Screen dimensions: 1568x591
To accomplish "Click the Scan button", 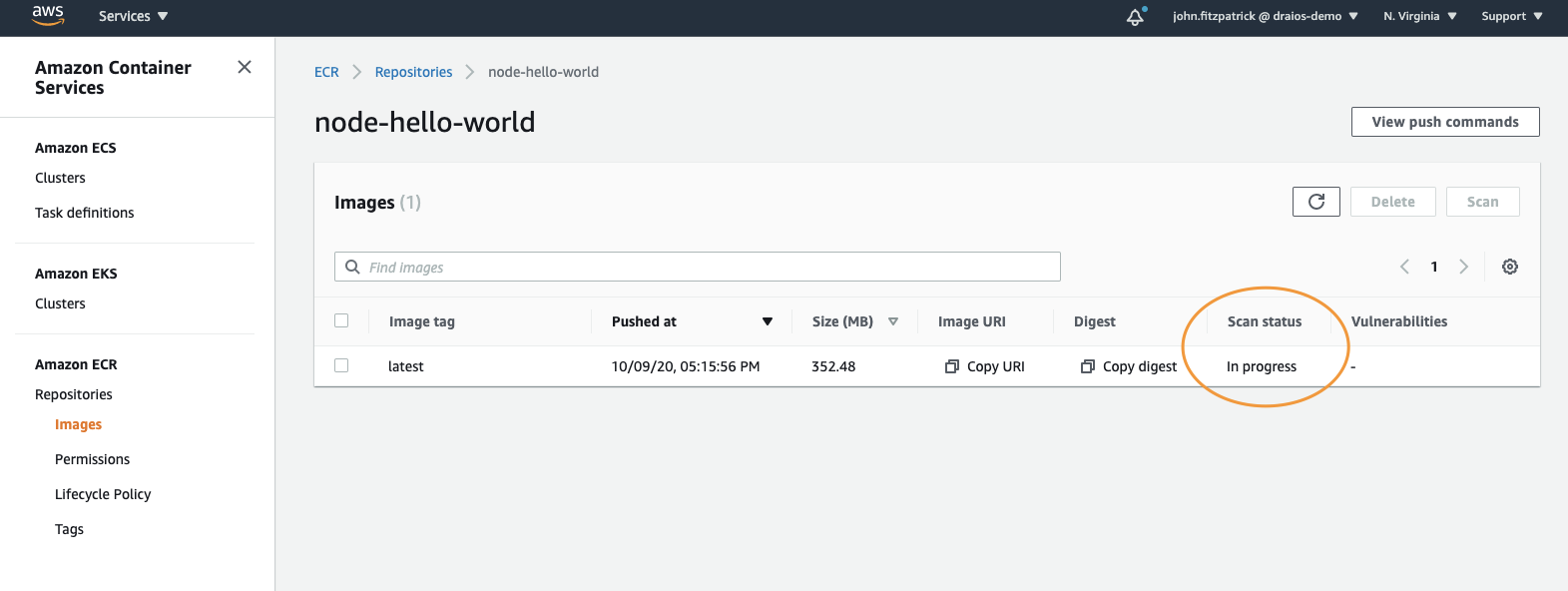I will pos(1483,202).
